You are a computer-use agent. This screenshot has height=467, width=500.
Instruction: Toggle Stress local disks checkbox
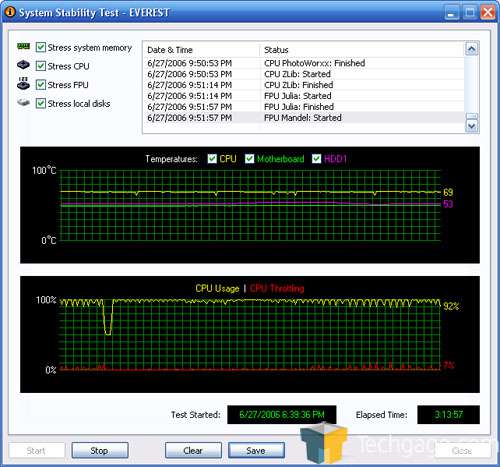pos(41,103)
